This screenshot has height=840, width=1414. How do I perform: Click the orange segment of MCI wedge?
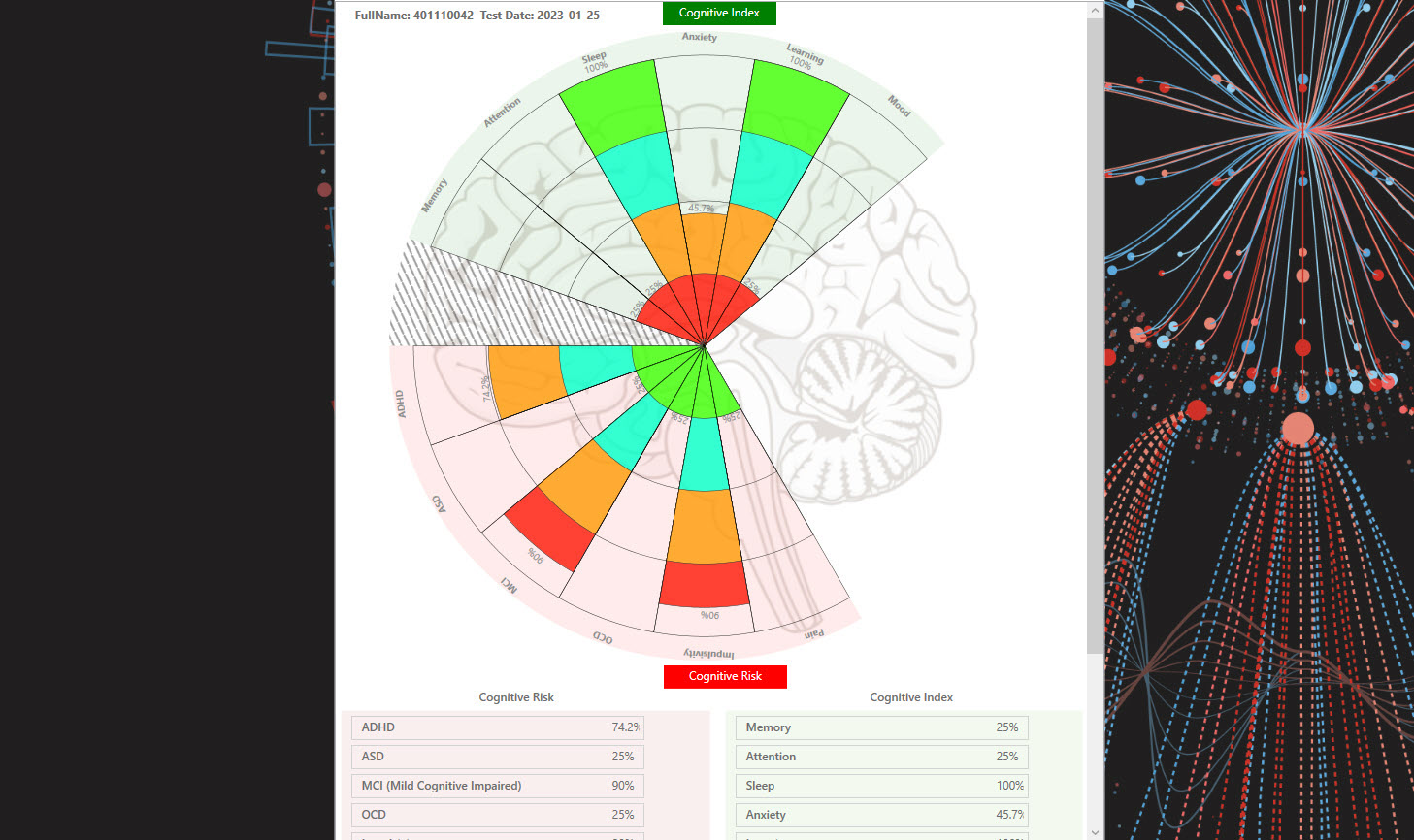click(x=584, y=485)
